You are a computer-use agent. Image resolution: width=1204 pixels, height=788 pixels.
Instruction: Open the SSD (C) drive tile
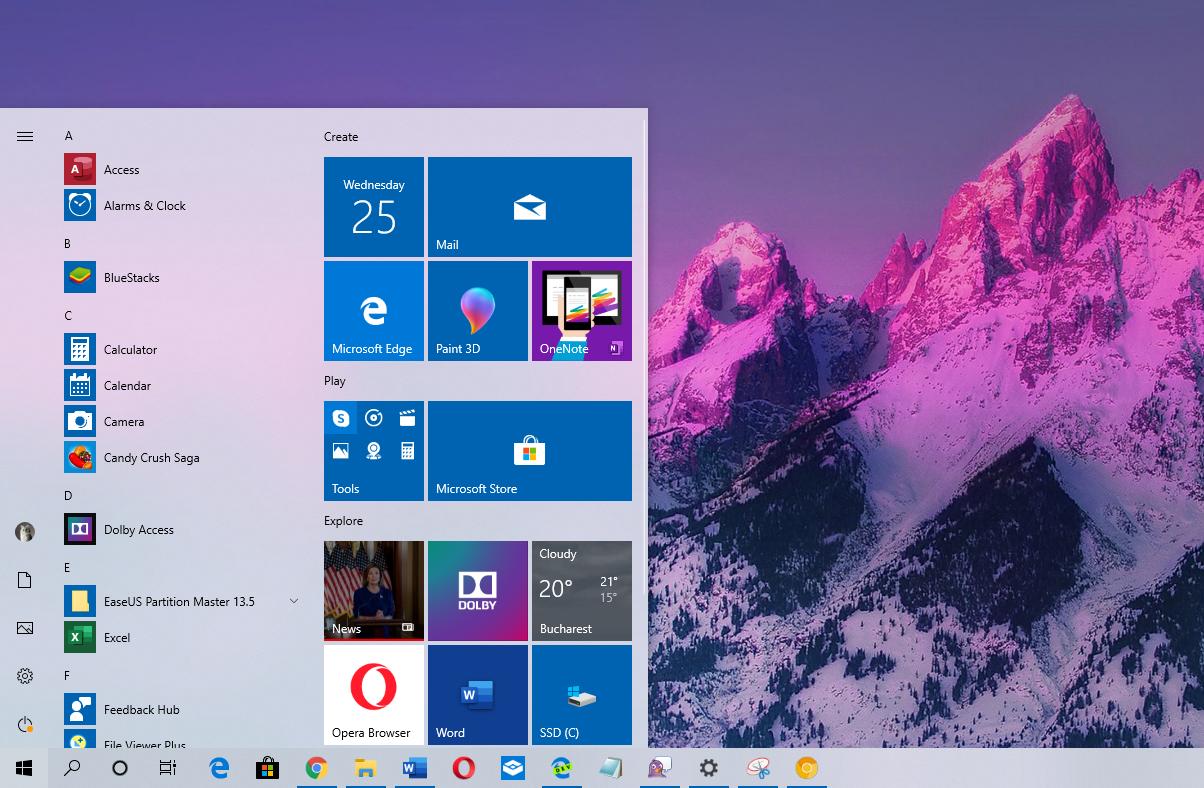point(582,695)
